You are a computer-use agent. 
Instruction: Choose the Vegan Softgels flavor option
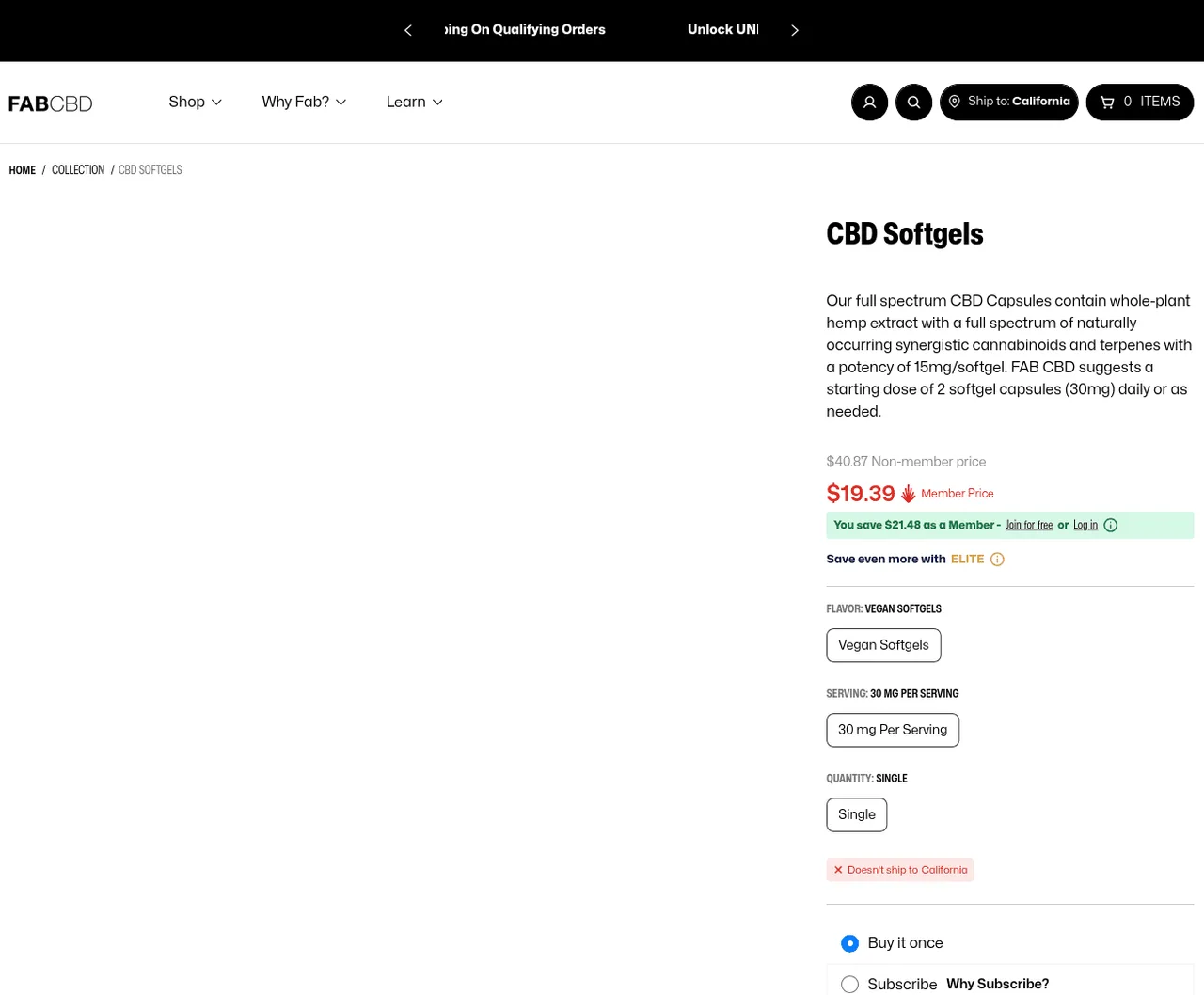point(883,645)
